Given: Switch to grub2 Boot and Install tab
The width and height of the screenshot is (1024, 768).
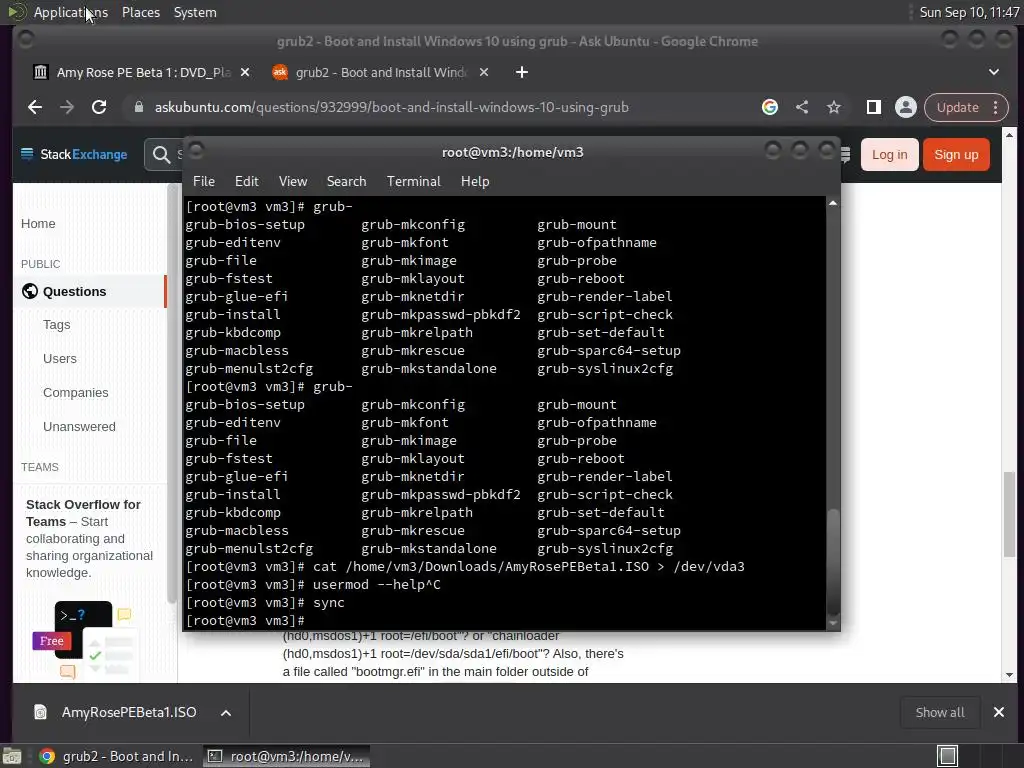Looking at the screenshot, I should [x=381, y=72].
